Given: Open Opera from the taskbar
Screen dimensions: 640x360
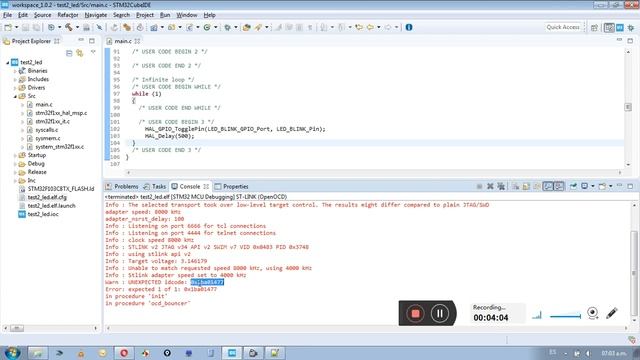Looking at the screenshot, I should pyautogui.click(x=124, y=353).
